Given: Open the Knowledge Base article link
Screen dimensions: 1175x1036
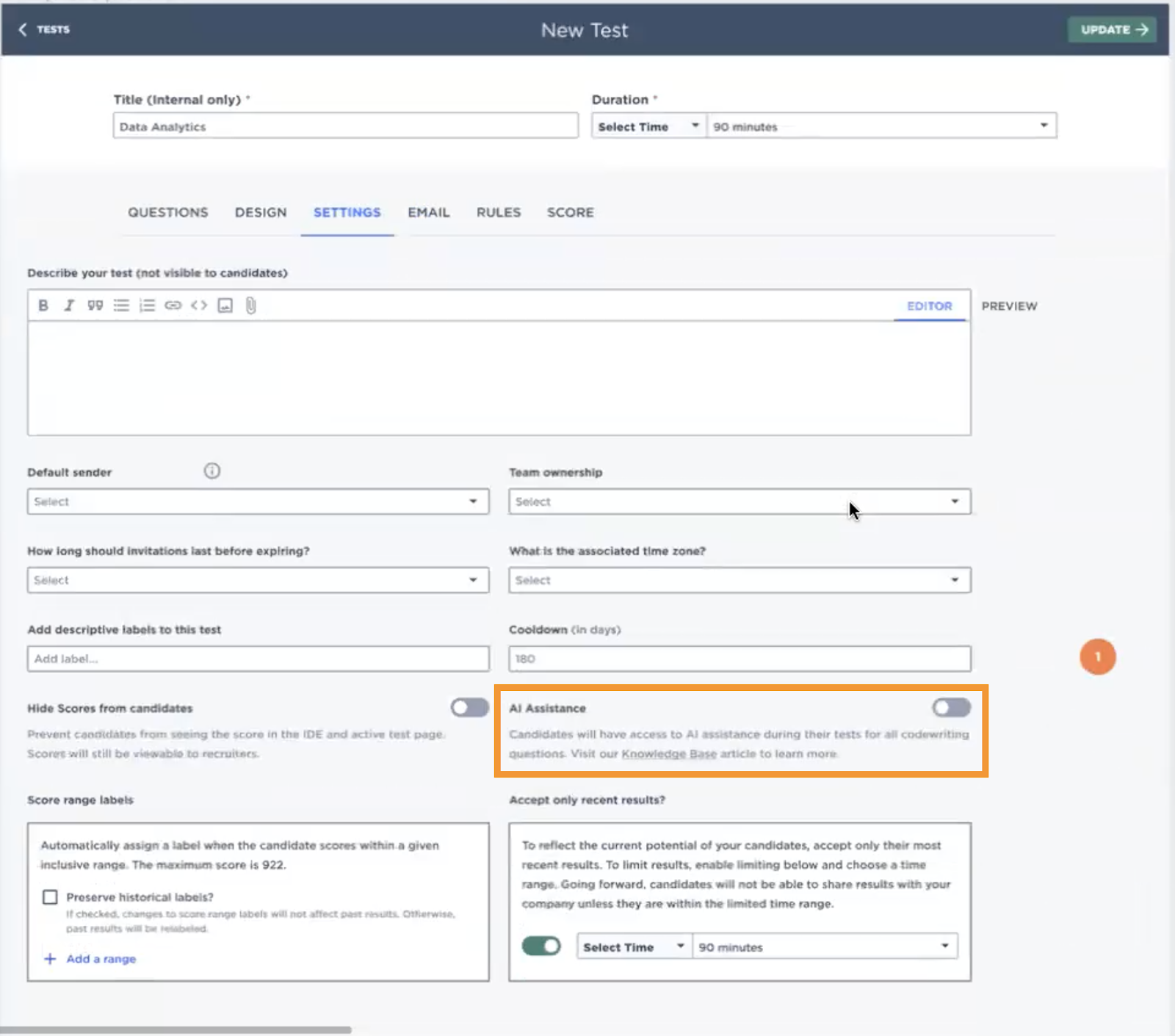Looking at the screenshot, I should (668, 754).
